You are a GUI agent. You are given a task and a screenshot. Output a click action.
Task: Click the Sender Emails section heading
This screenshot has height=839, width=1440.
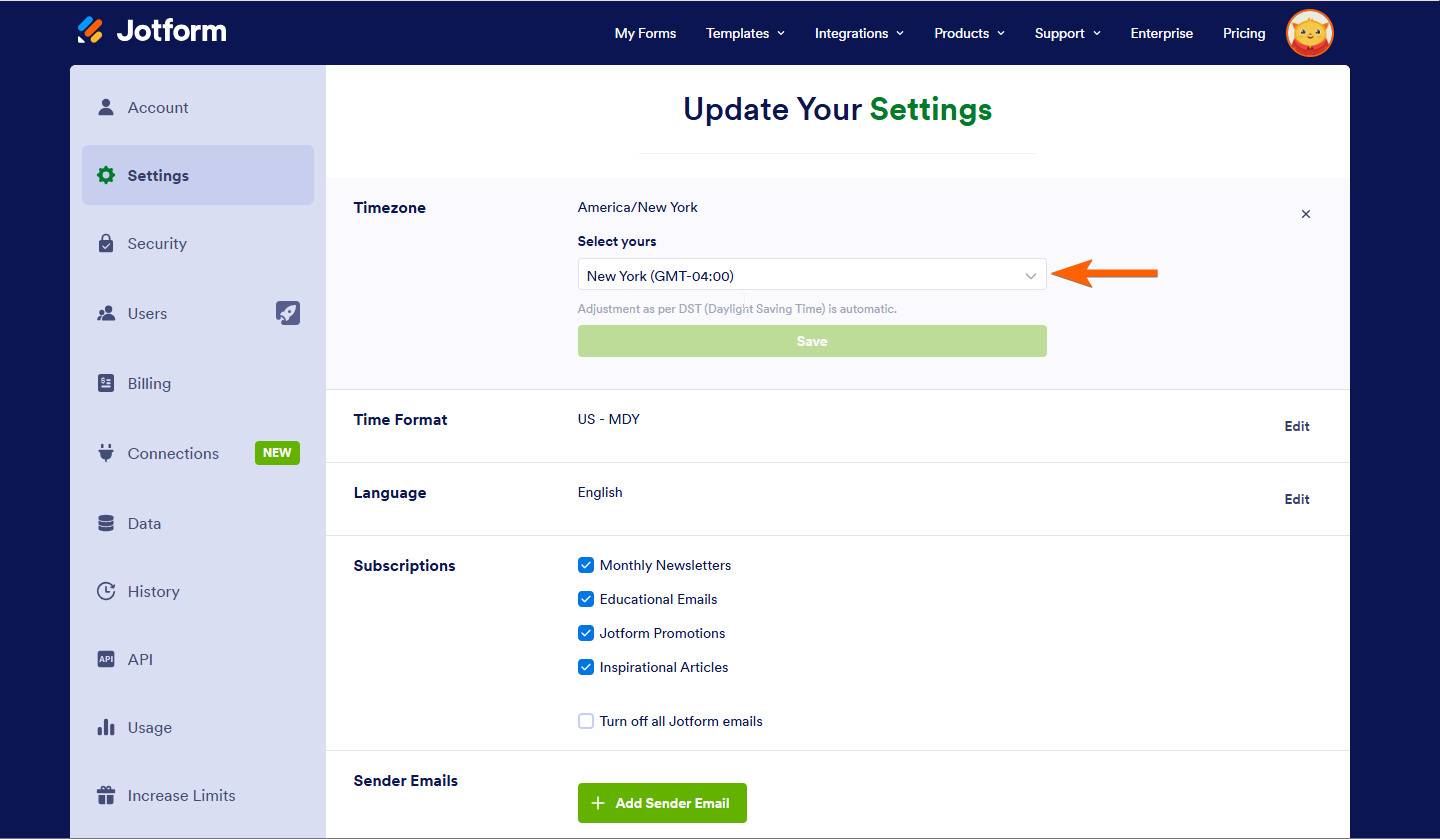[406, 780]
